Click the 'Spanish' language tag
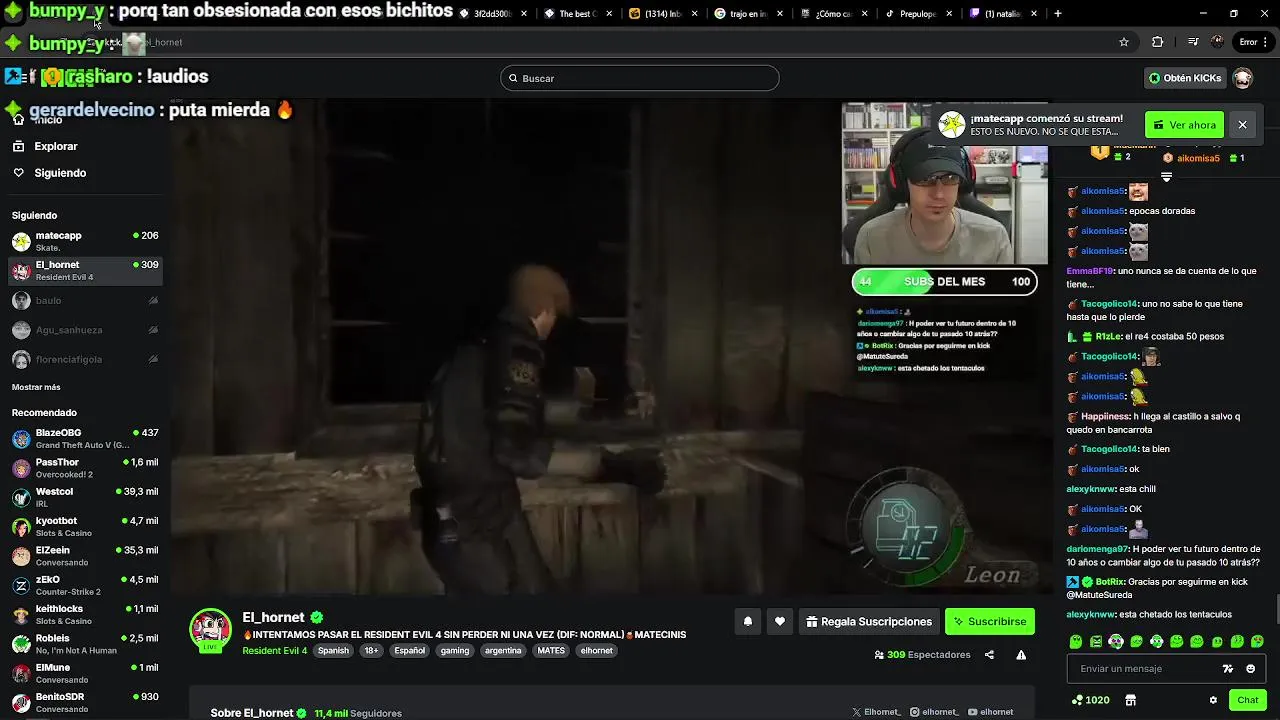1280x720 pixels. 334,650
